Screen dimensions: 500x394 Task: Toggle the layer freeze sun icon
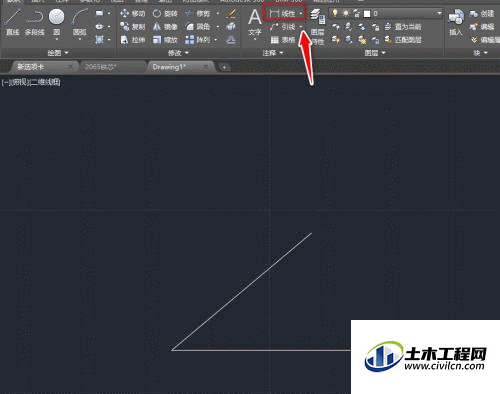pos(346,13)
